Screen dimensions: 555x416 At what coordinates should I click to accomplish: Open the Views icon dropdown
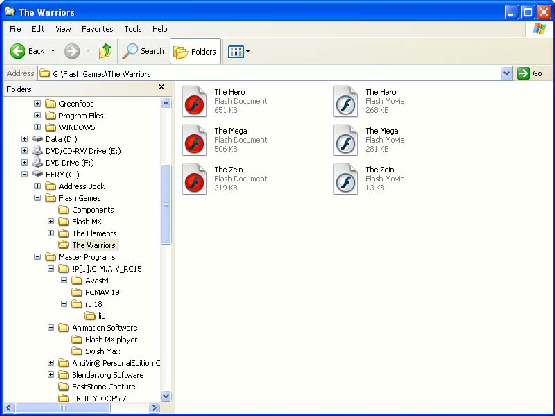[239, 52]
